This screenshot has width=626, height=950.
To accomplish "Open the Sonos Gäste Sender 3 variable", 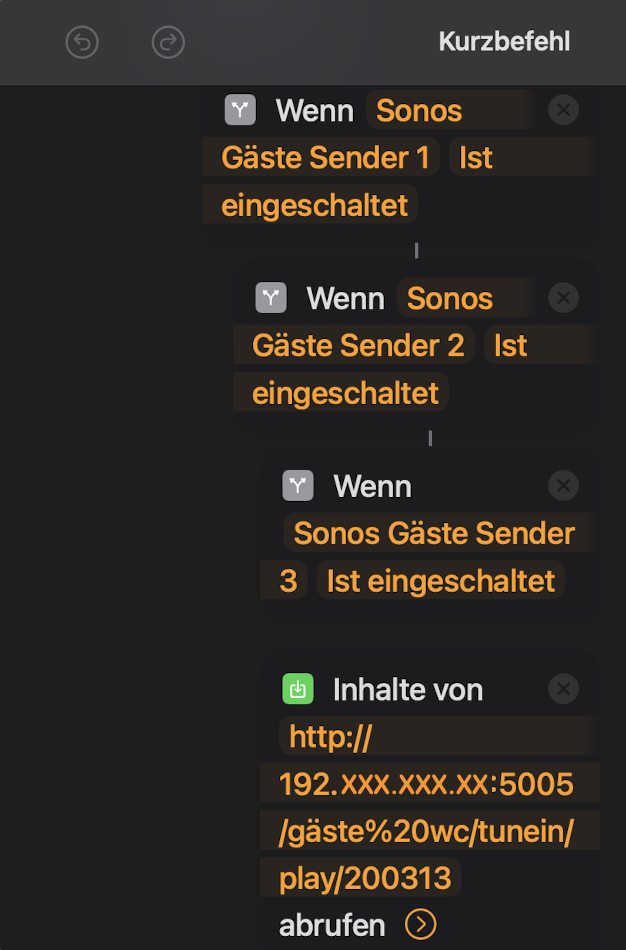I will click(434, 533).
